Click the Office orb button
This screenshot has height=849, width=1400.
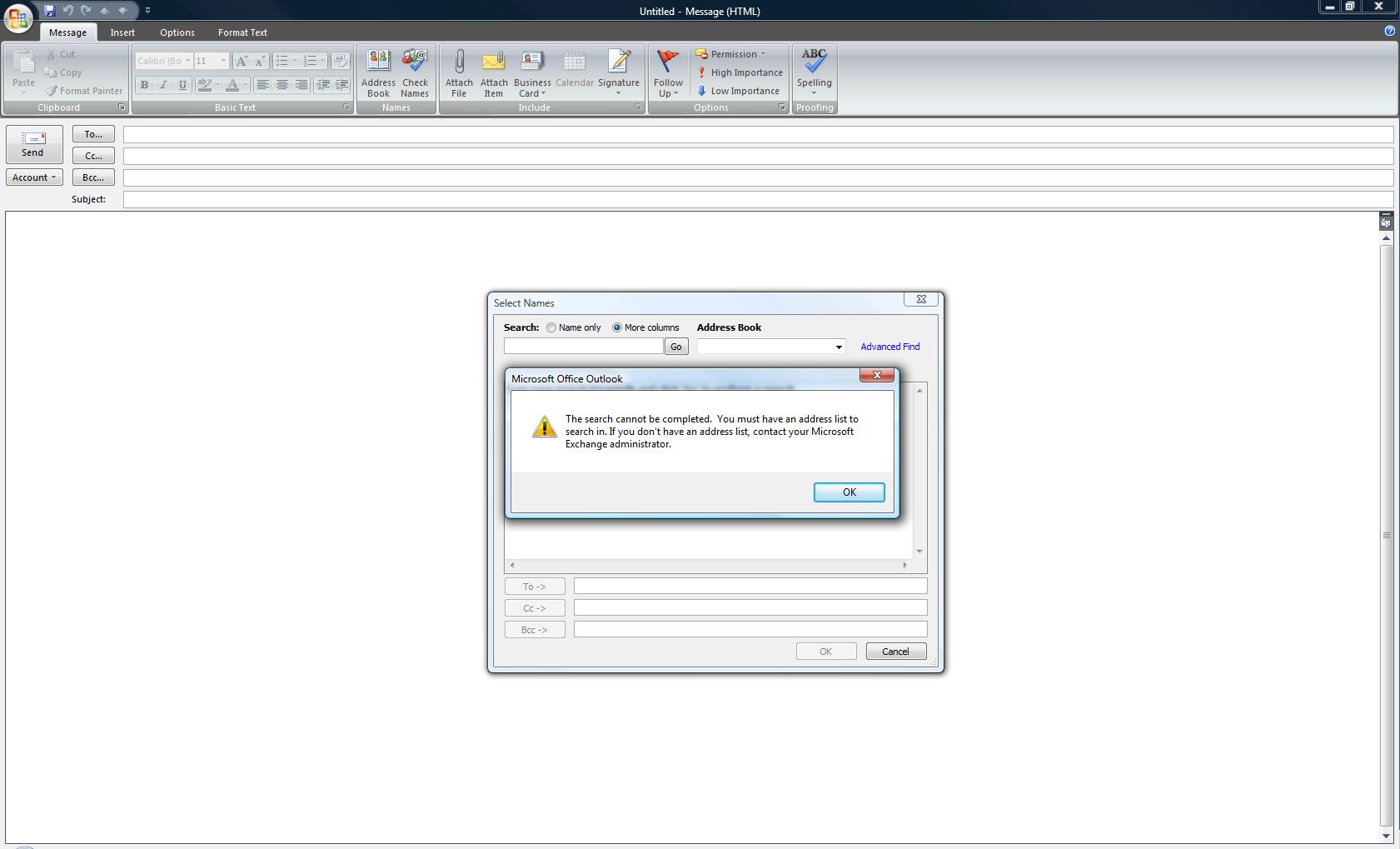[x=18, y=18]
